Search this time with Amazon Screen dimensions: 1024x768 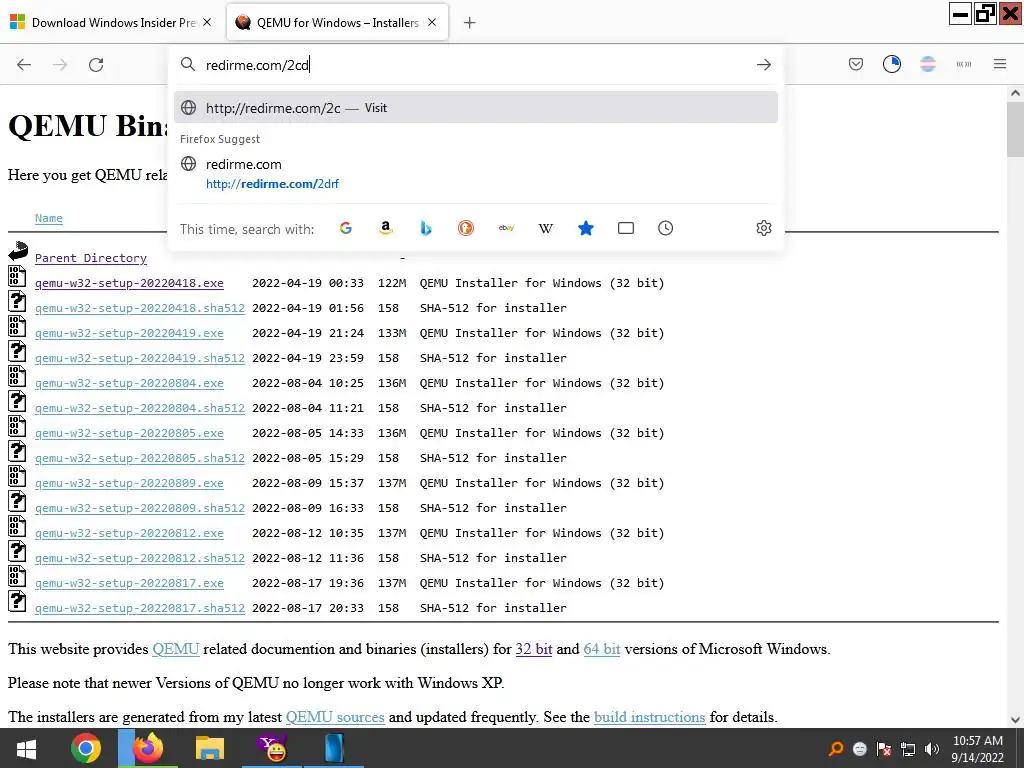[x=386, y=228]
